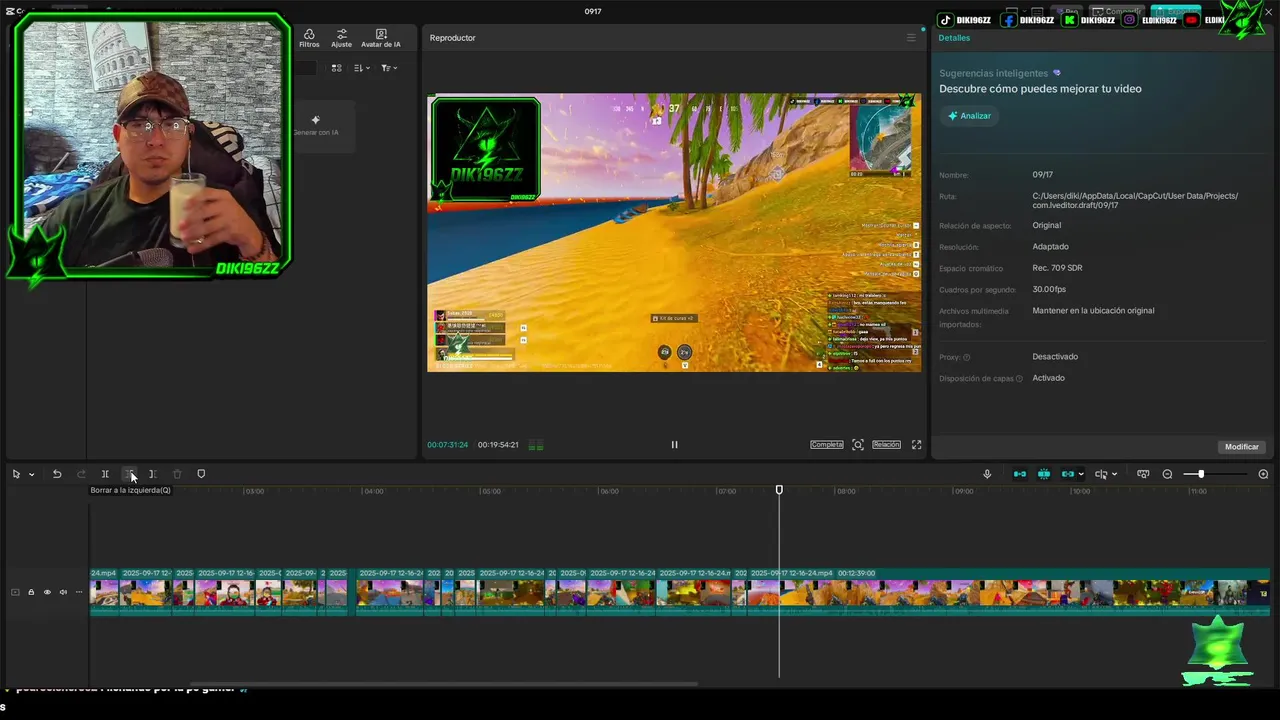Screen dimensions: 1280x720
Task: Switch media view to grid layout
Action: (336, 68)
